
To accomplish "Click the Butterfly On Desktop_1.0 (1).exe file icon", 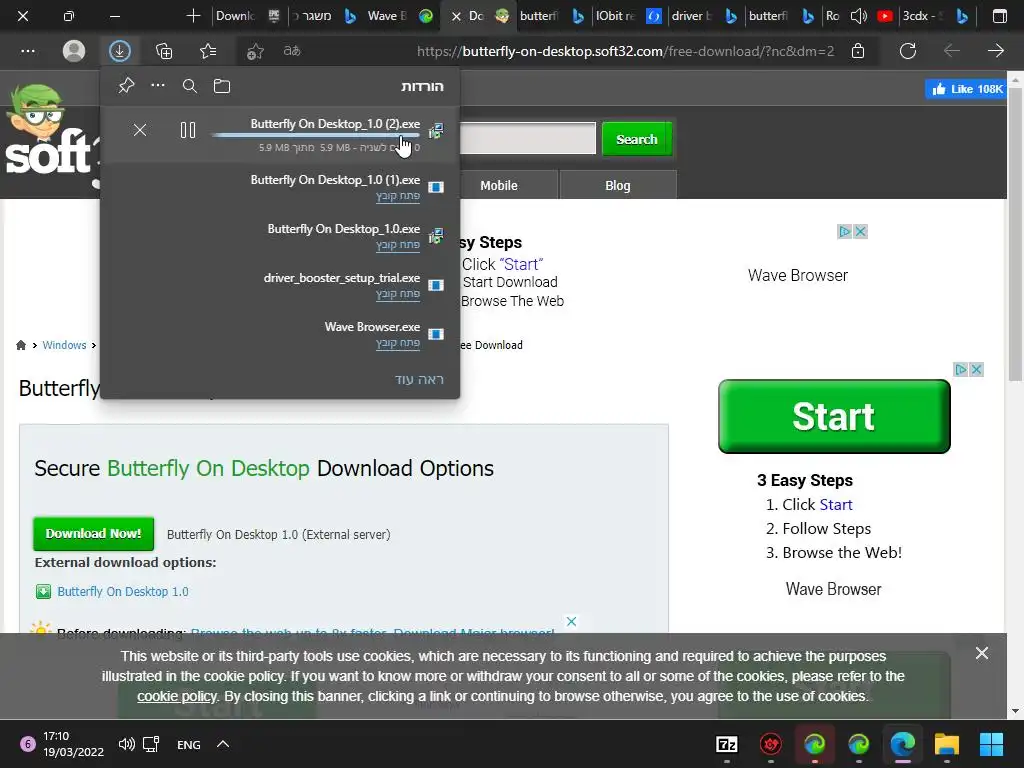I will pos(436,187).
